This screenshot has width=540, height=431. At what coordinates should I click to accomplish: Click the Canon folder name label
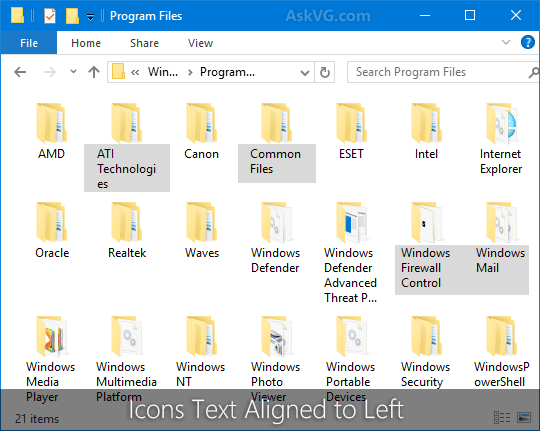click(x=201, y=154)
